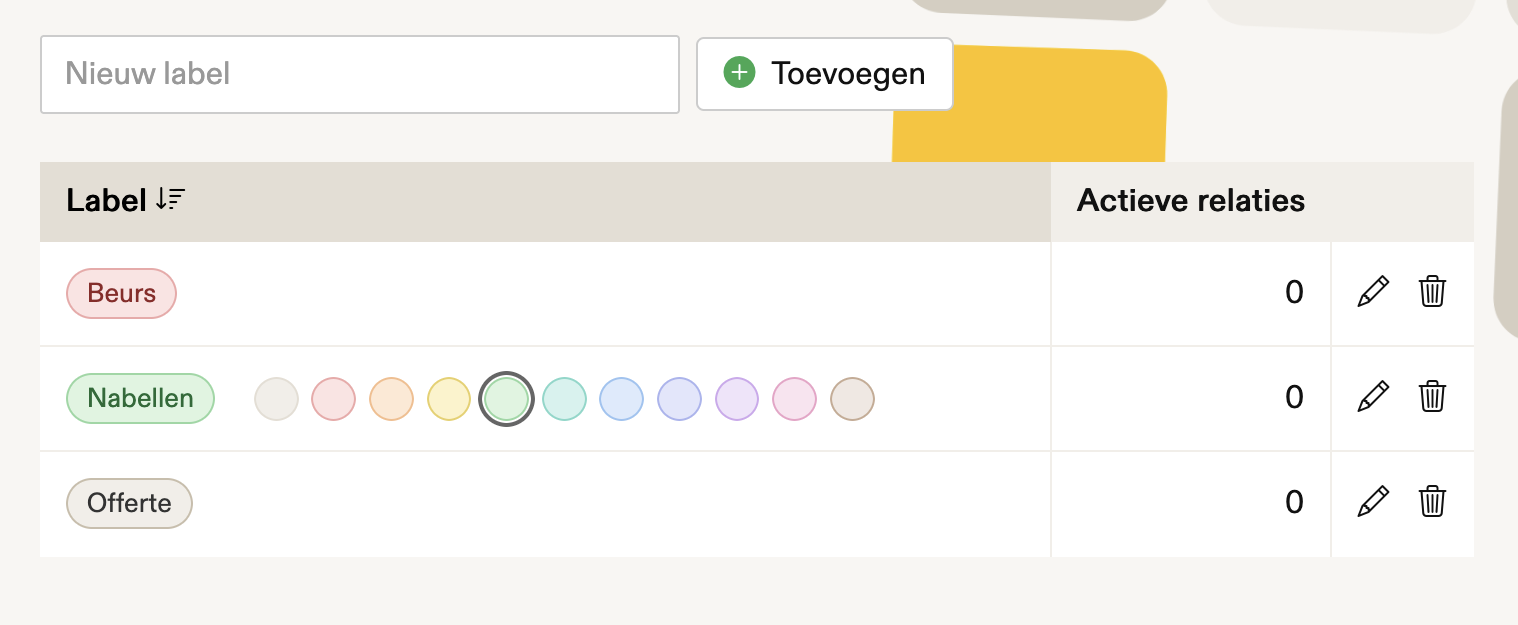1518x625 pixels.
Task: Select the pink color swatch
Action: pyautogui.click(x=795, y=399)
